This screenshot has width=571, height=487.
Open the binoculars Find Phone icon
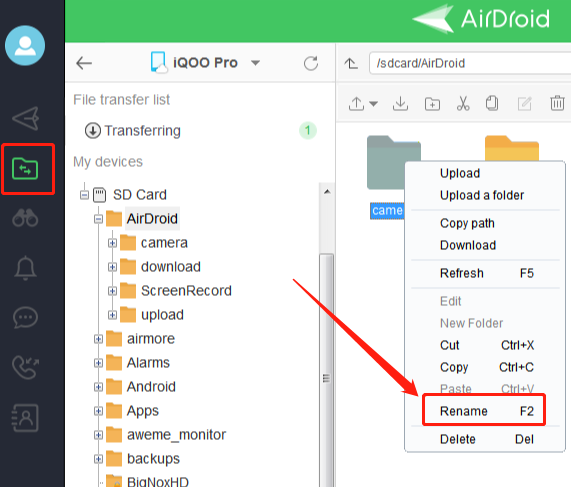25,218
